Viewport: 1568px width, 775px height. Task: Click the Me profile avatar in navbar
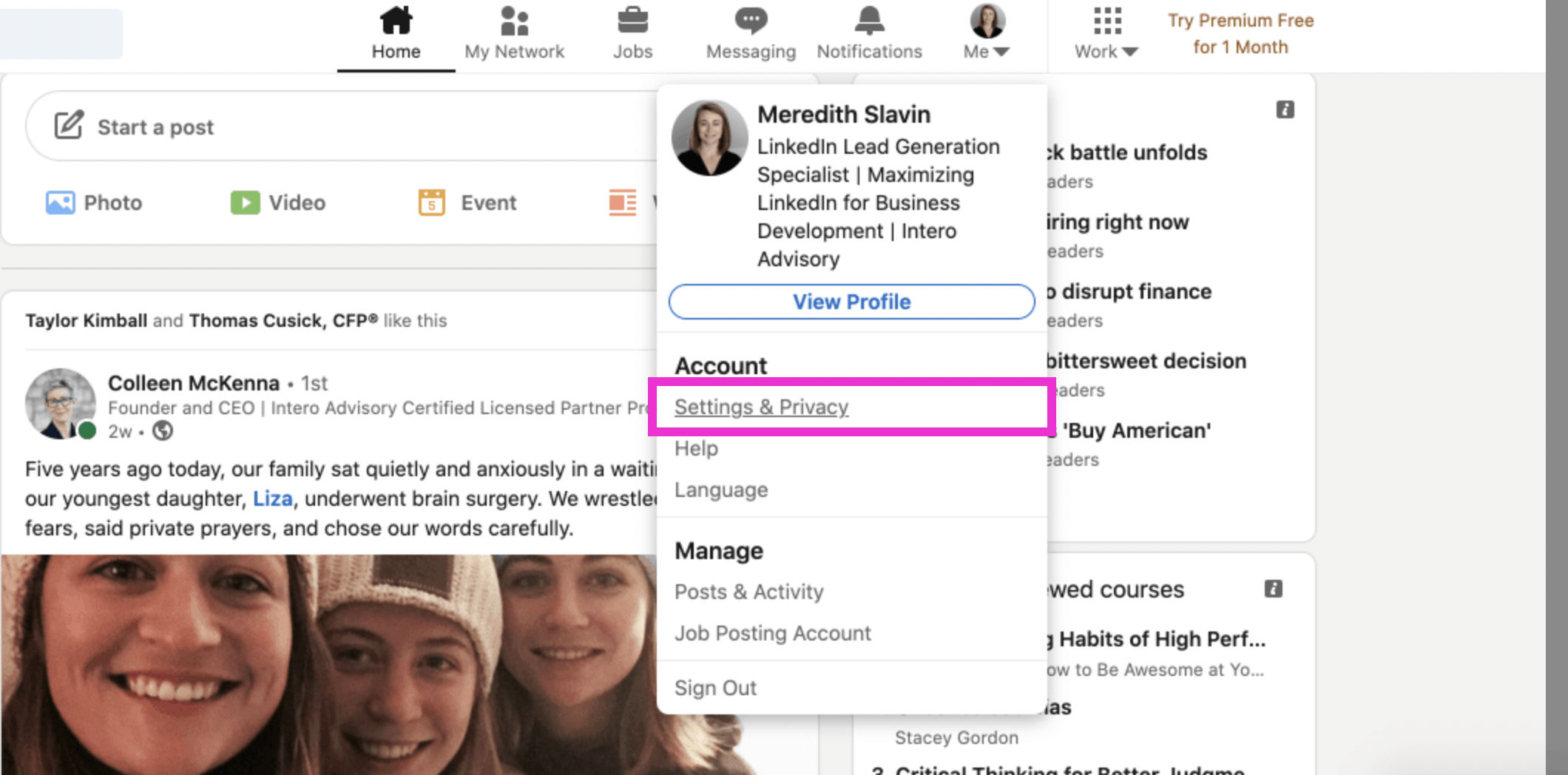[987, 21]
